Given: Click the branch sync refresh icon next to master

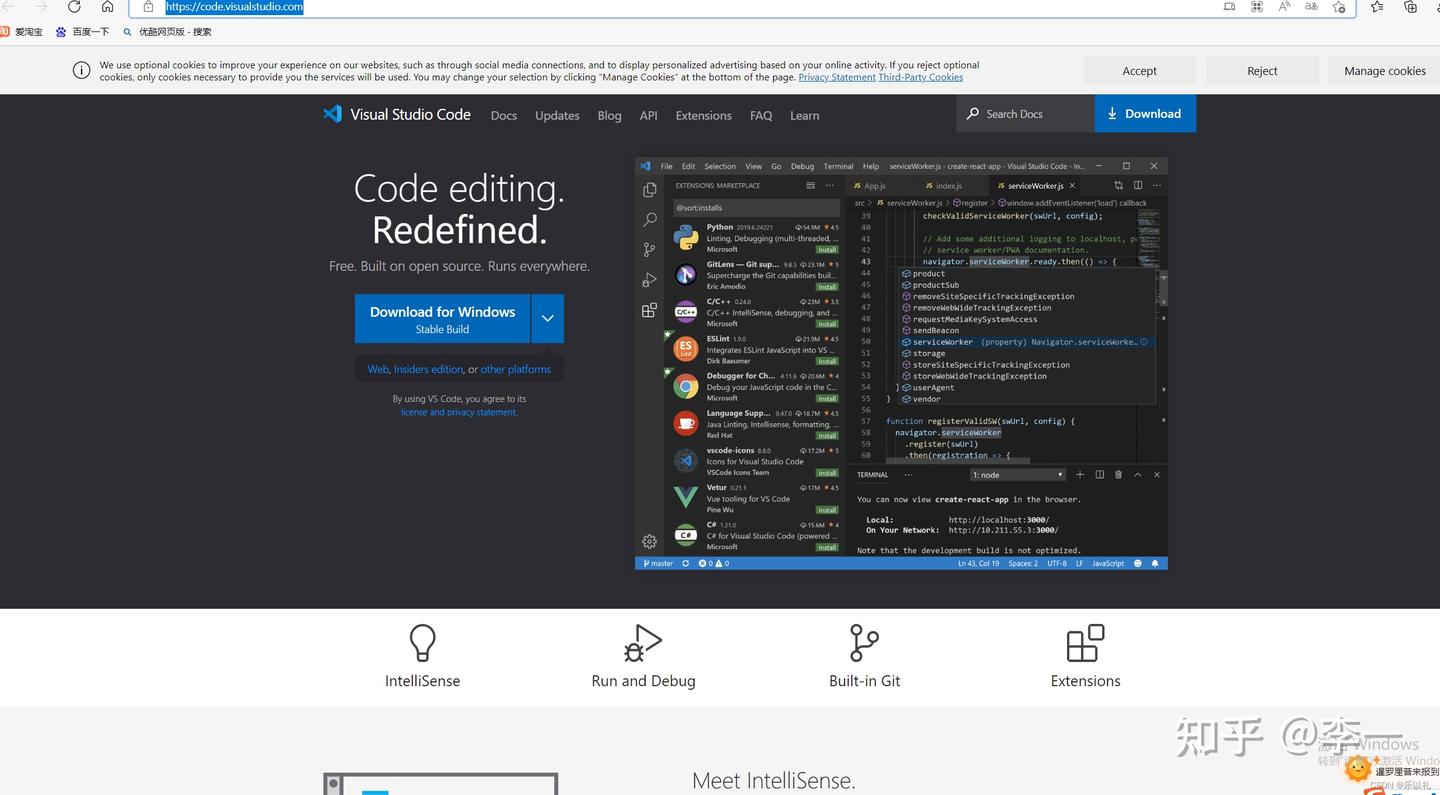Looking at the screenshot, I should 684,563.
